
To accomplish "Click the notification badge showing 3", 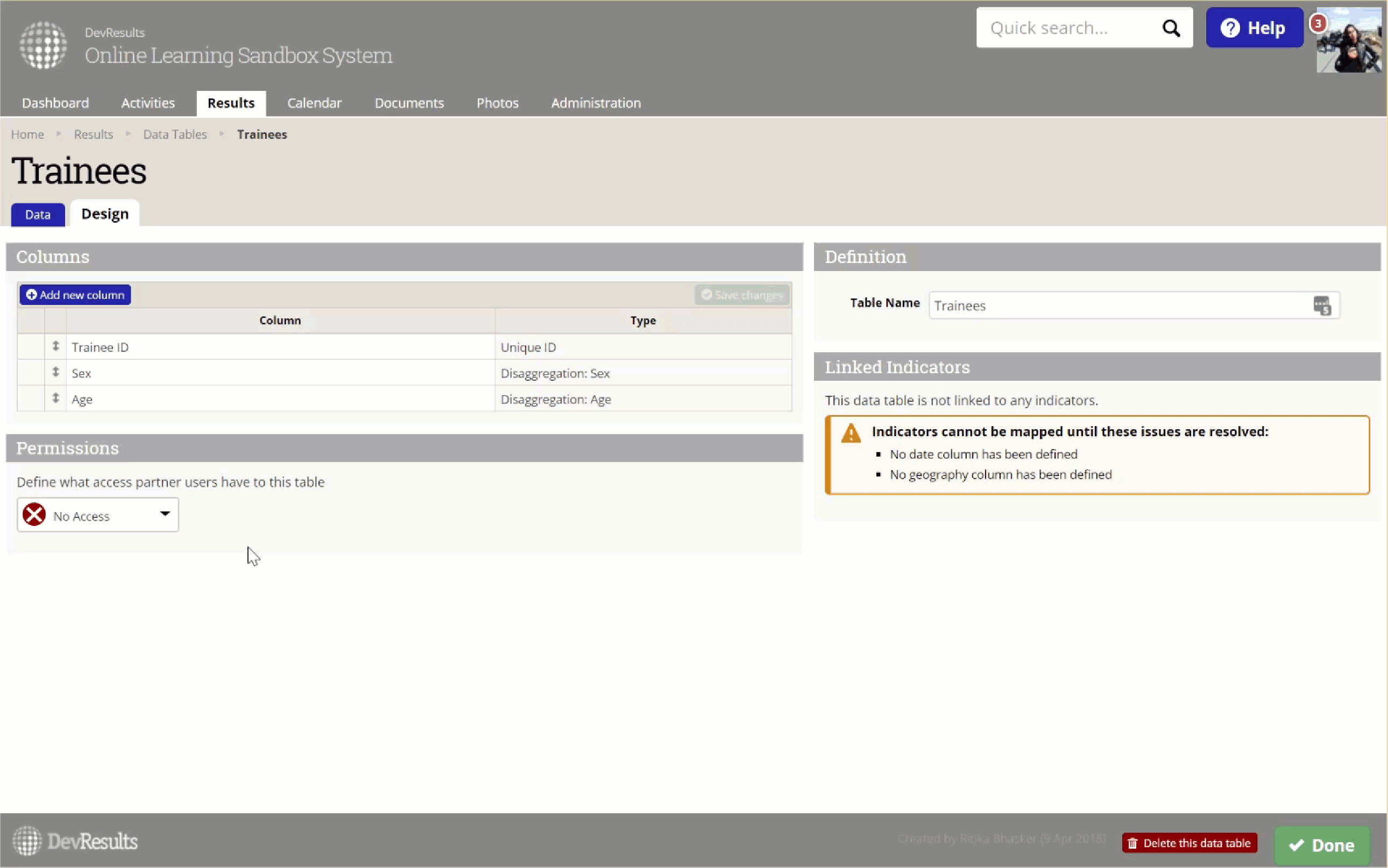I will (1318, 24).
